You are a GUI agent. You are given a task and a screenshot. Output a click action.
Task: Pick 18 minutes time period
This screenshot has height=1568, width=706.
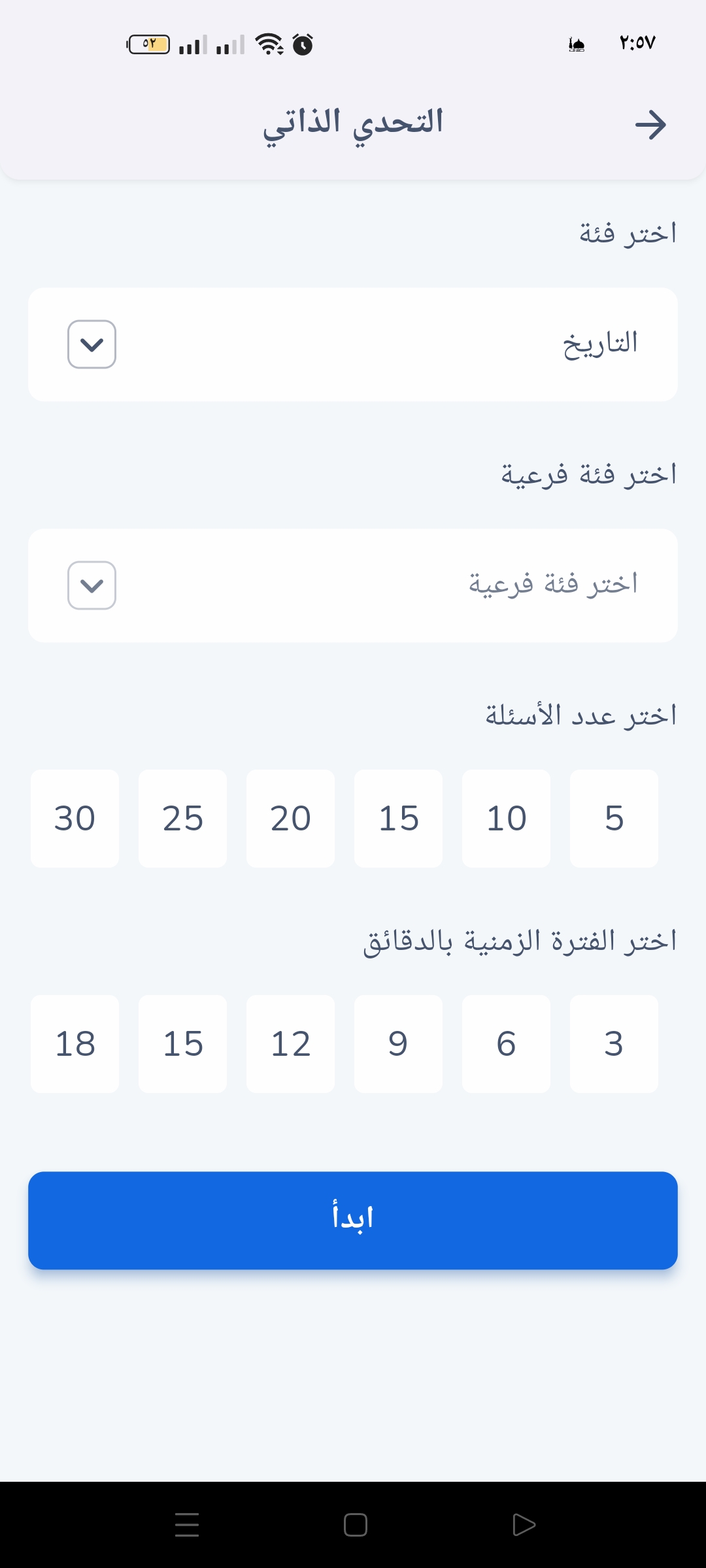[x=75, y=1043]
